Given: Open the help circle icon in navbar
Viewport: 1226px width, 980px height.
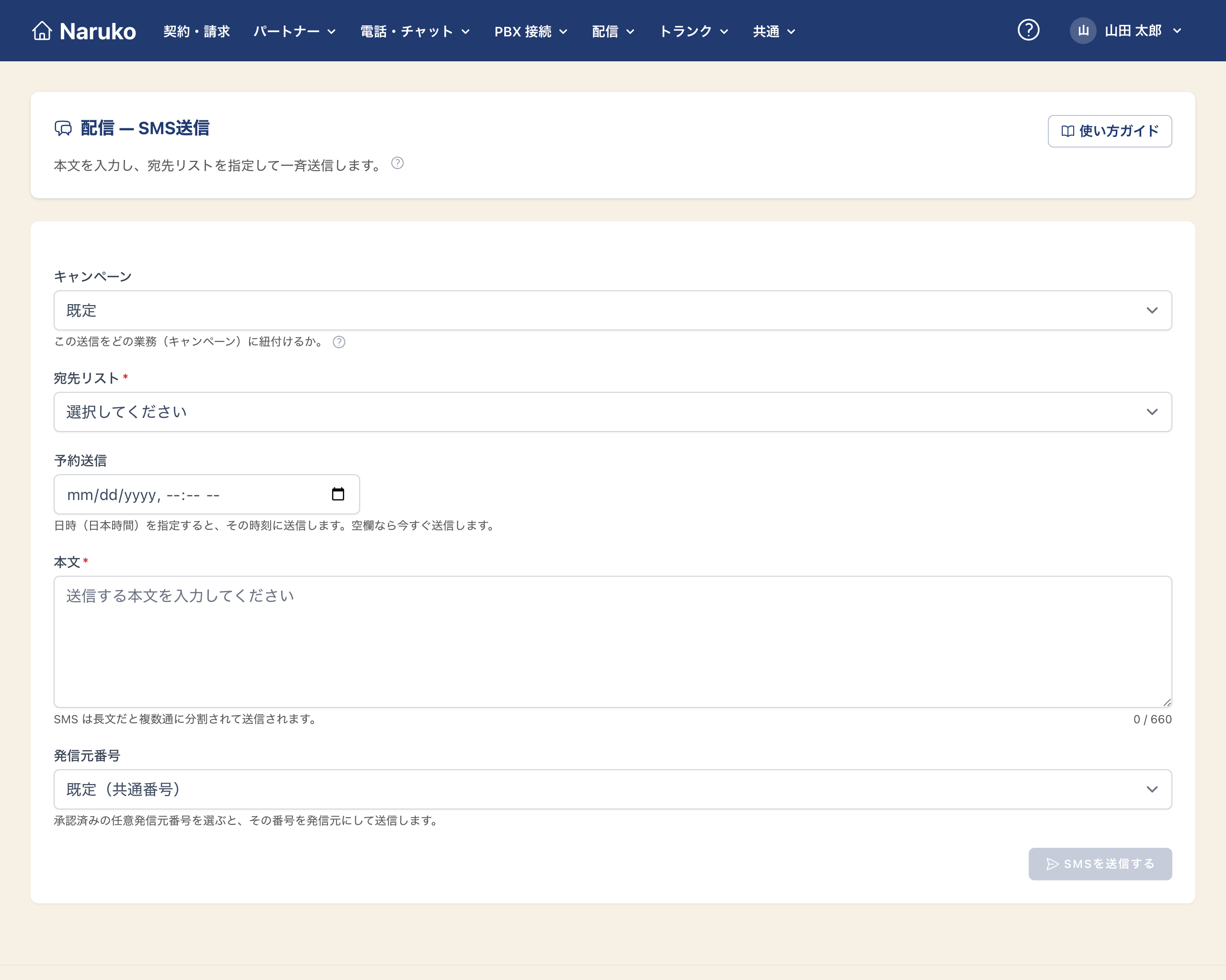Looking at the screenshot, I should point(1028,30).
